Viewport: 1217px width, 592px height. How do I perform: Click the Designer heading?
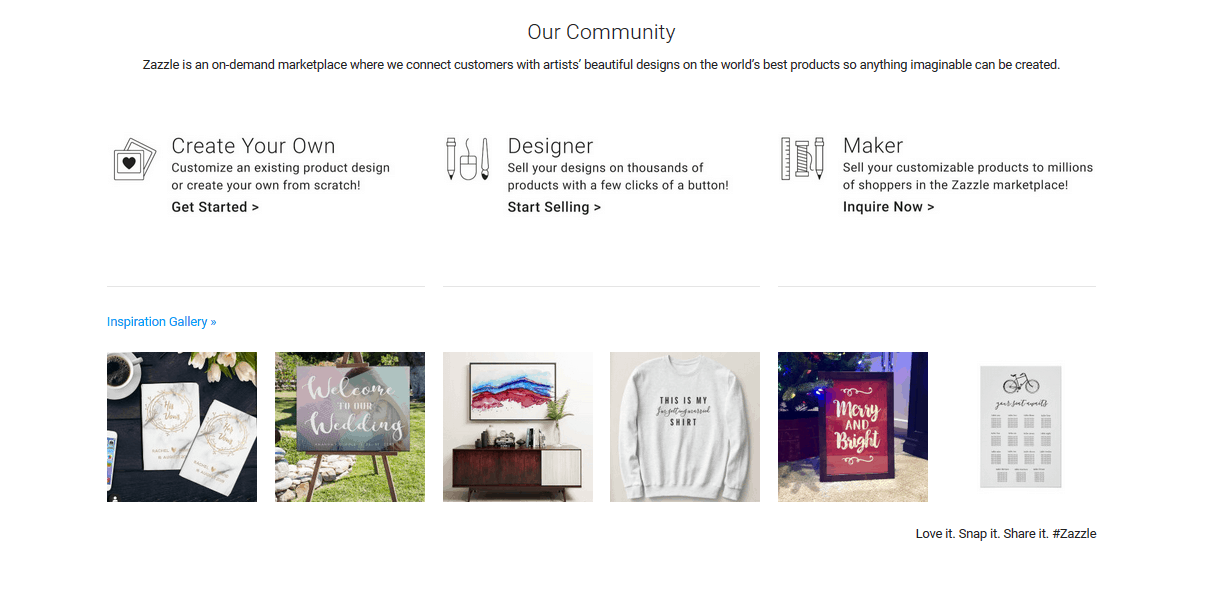pos(550,146)
